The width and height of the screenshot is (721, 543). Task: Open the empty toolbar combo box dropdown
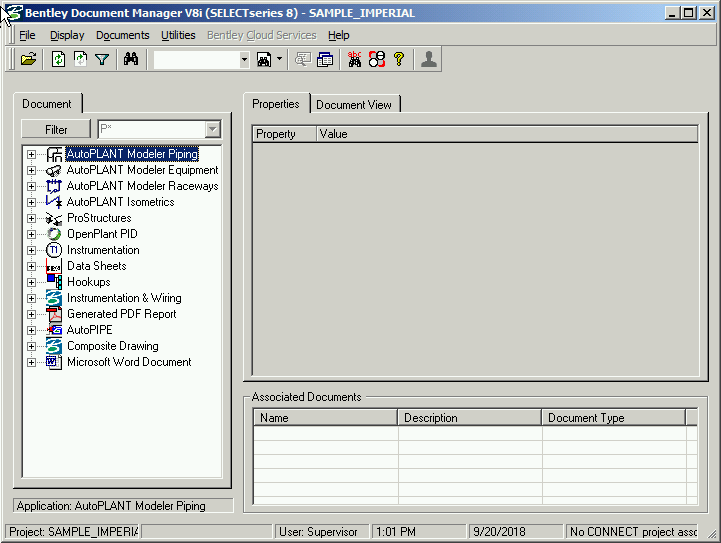tap(244, 60)
